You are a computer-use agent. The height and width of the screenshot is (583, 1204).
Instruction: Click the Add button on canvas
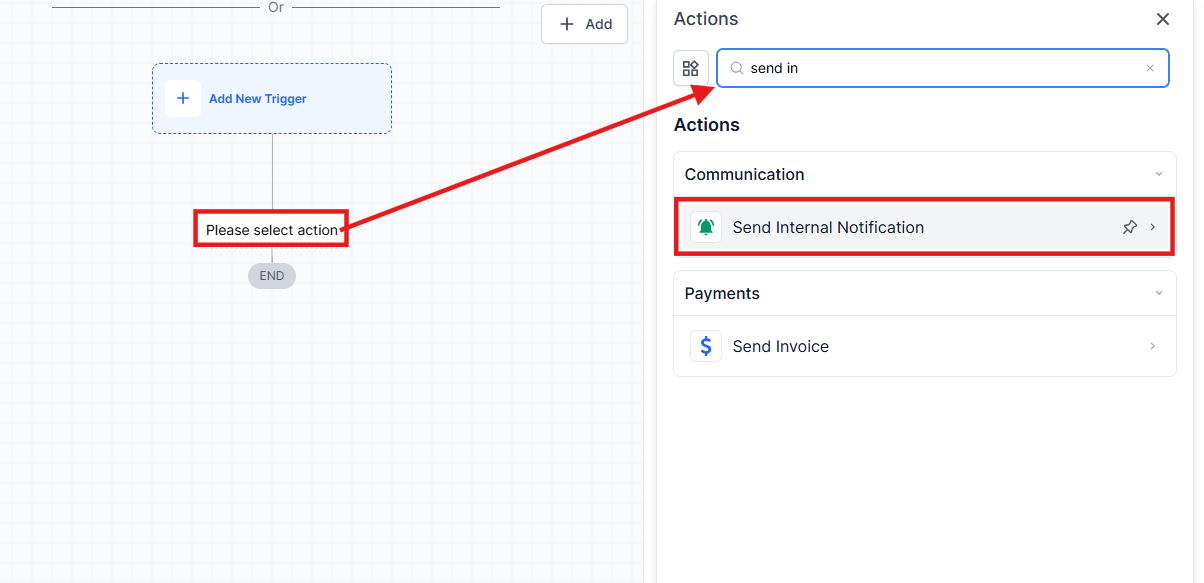click(585, 24)
